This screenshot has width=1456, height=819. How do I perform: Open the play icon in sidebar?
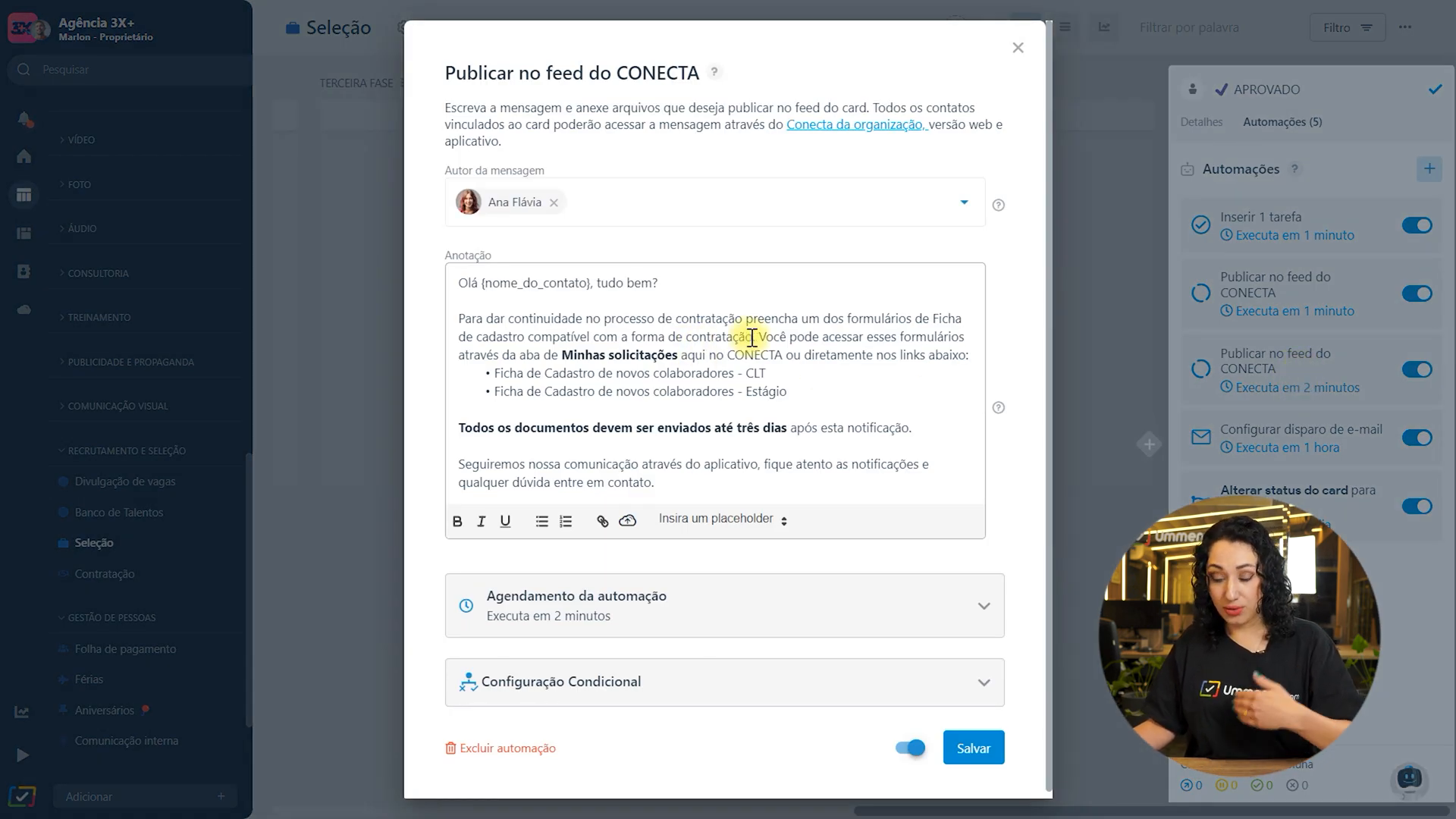(x=23, y=755)
